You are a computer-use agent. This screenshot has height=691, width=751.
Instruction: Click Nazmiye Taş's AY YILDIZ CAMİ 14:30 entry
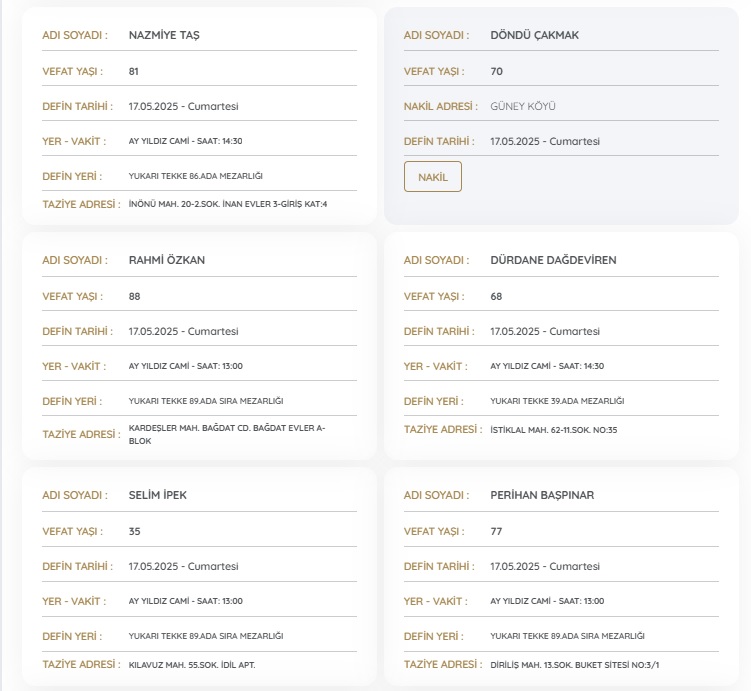pyautogui.click(x=185, y=141)
